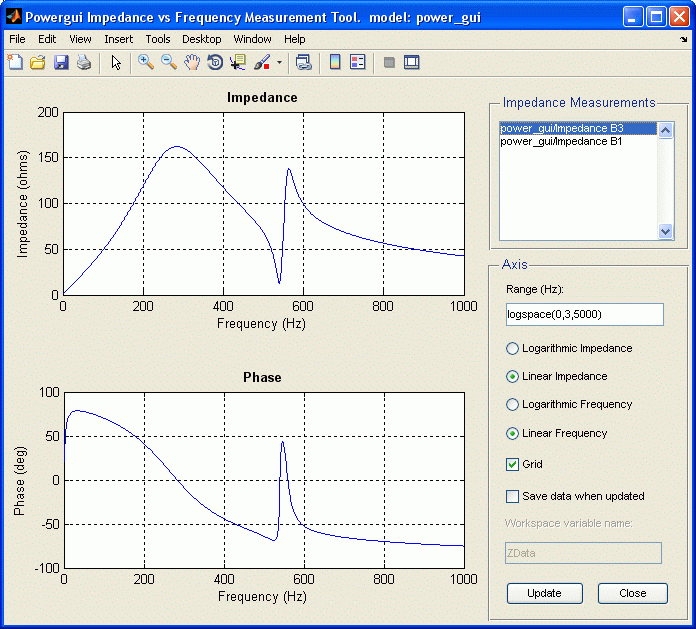Viewport: 696px width, 629px height.
Task: Click the measurement list scroll up arrow
Action: click(x=665, y=130)
